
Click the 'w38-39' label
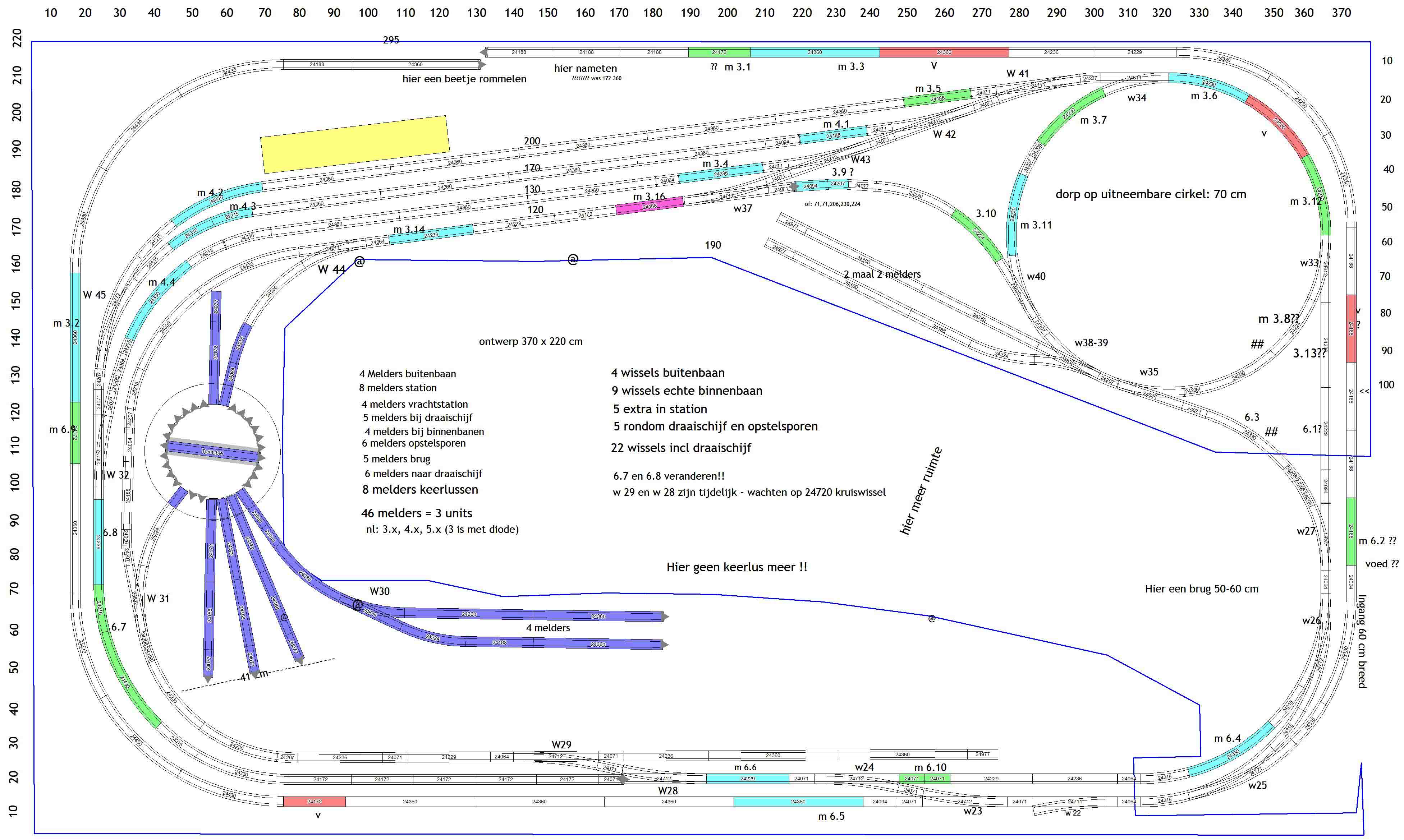point(1091,342)
